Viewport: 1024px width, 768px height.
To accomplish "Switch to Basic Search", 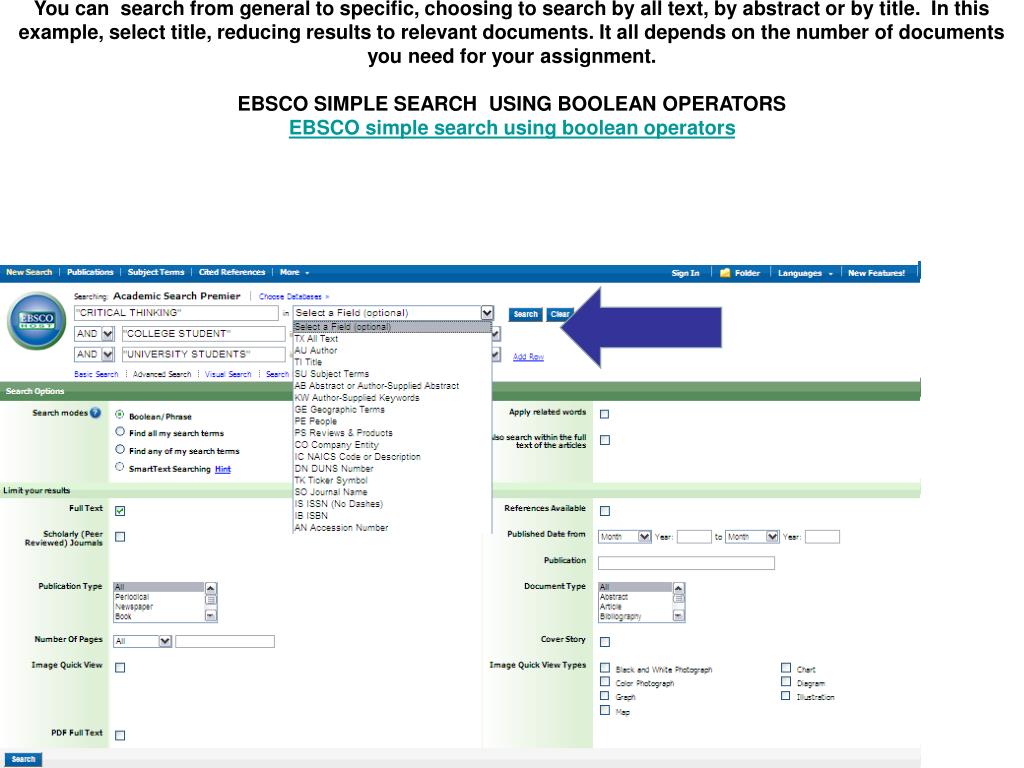I will click(96, 374).
